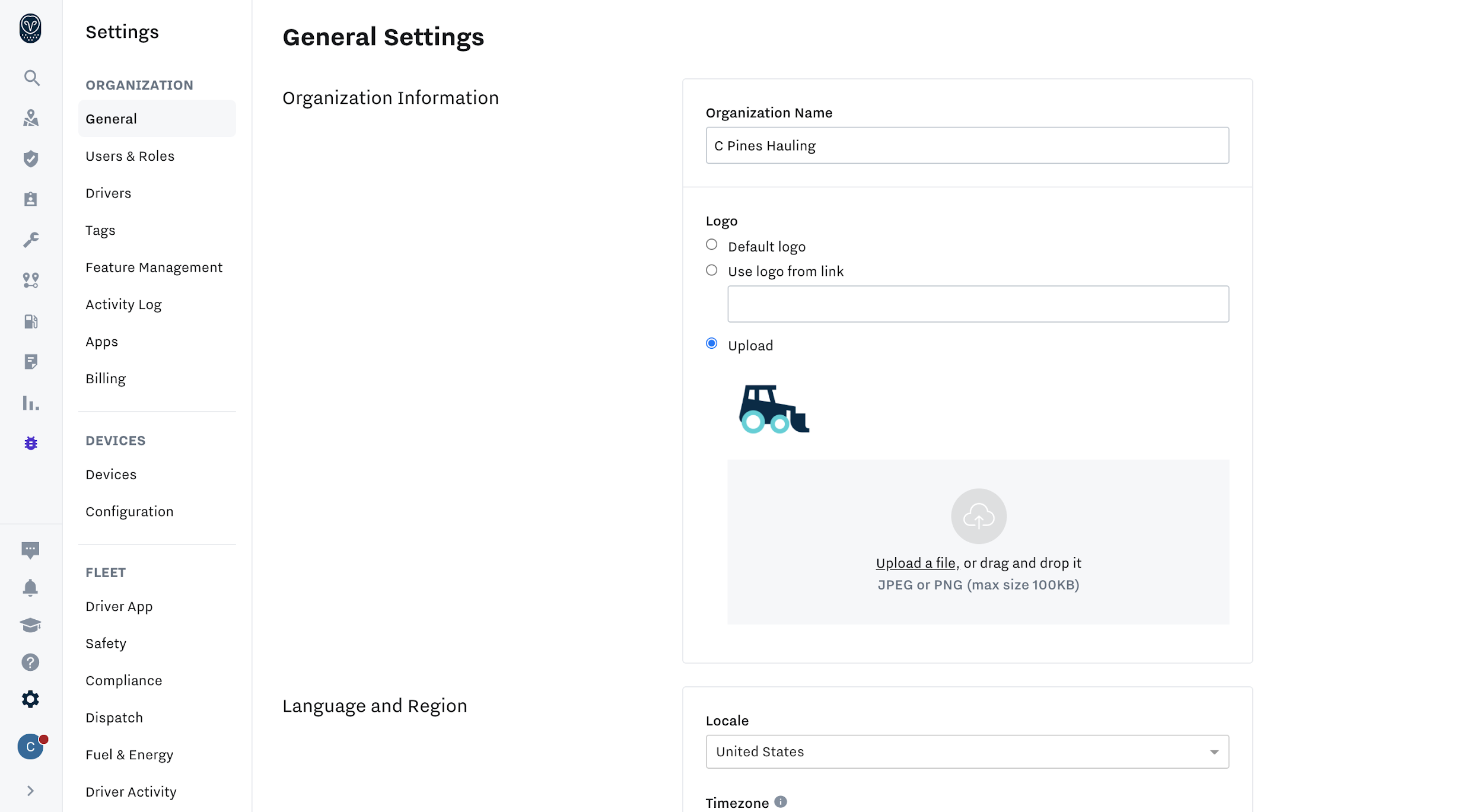Open the fleet map overview icon
The width and height of the screenshot is (1483, 812).
tap(31, 117)
